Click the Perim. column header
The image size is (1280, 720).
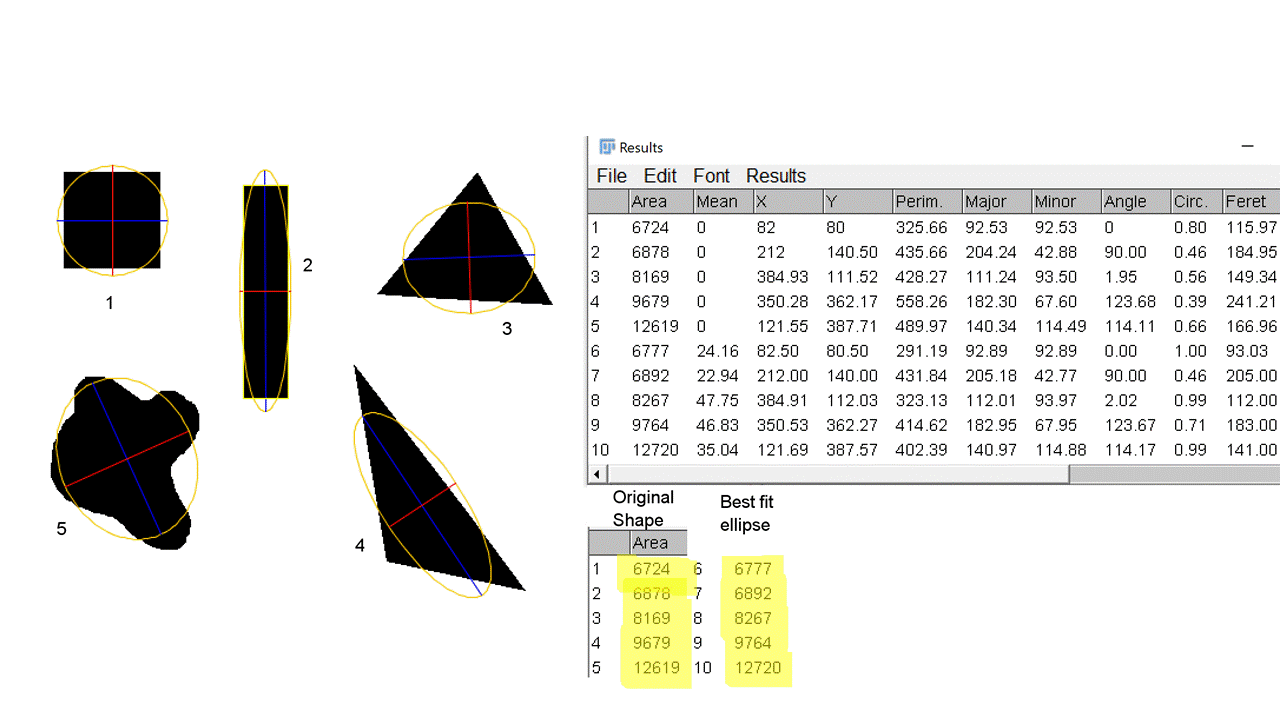point(919,202)
